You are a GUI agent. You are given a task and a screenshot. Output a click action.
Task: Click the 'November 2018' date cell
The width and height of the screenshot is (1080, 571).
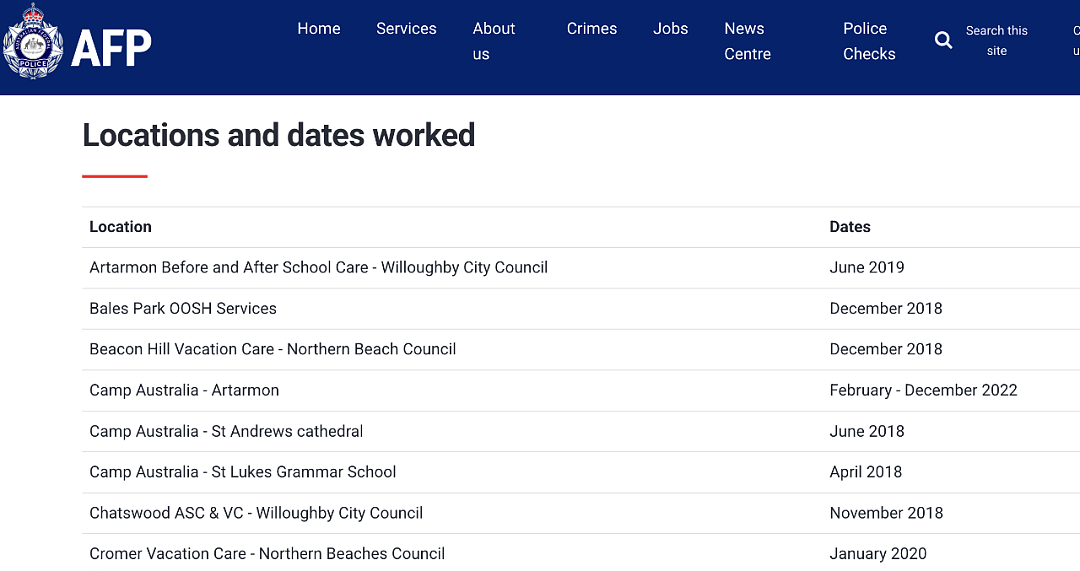click(x=886, y=513)
